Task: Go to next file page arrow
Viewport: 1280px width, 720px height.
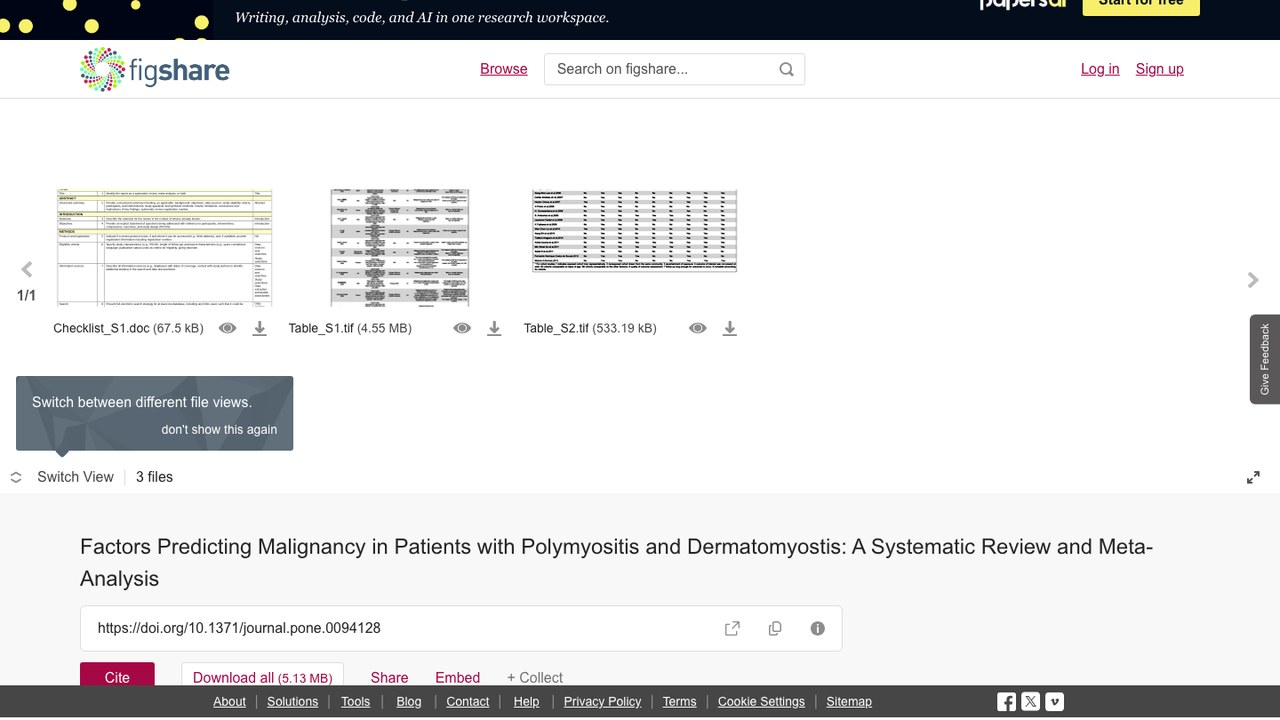Action: [x=1253, y=280]
